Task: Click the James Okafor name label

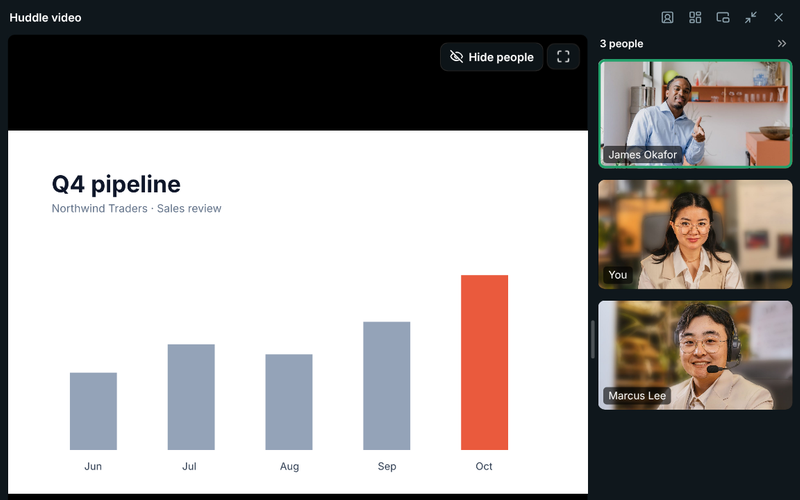Action: pyautogui.click(x=642, y=155)
